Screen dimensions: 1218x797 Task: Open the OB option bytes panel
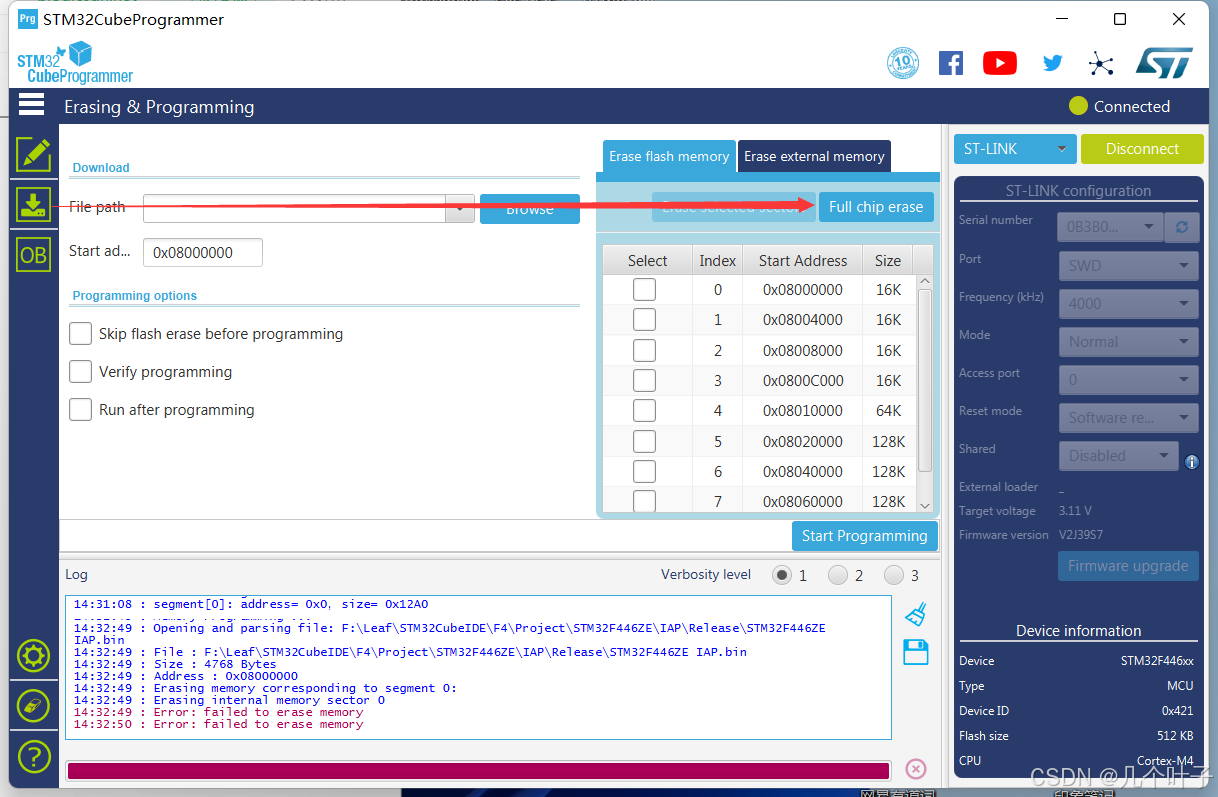(33, 255)
